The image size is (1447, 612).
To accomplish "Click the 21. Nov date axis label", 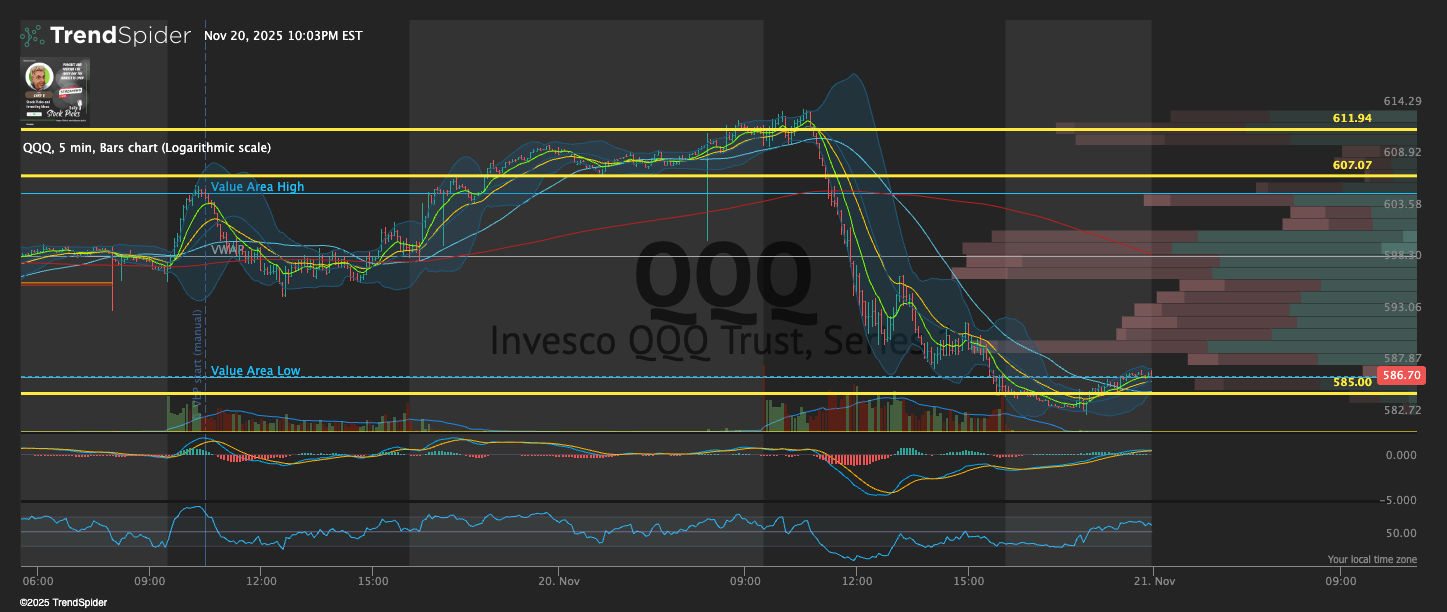I will [x=1152, y=580].
